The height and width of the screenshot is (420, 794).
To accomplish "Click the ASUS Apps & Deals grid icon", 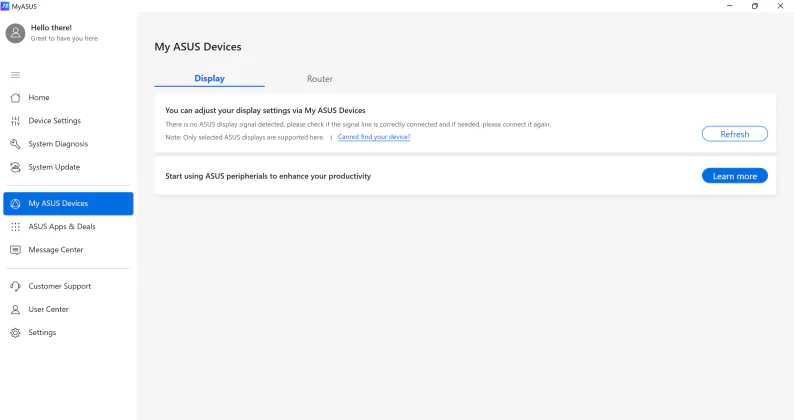I will coord(16,227).
